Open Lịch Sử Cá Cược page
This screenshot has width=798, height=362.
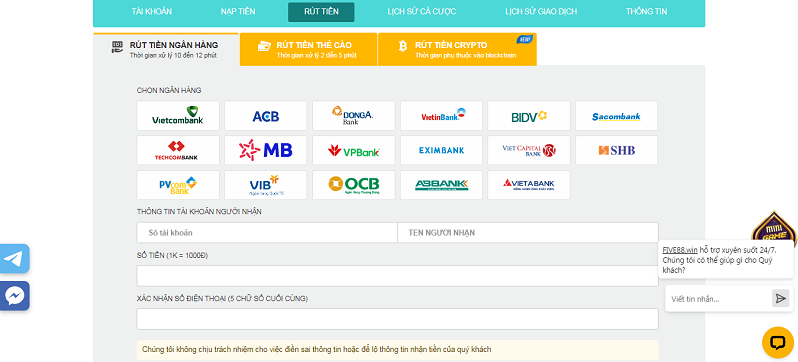[421, 11]
